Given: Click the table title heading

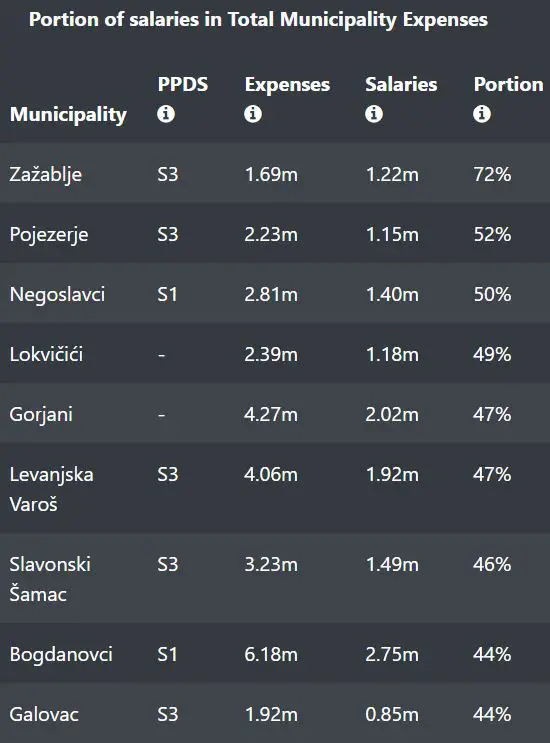Looking at the screenshot, I should (258, 20).
